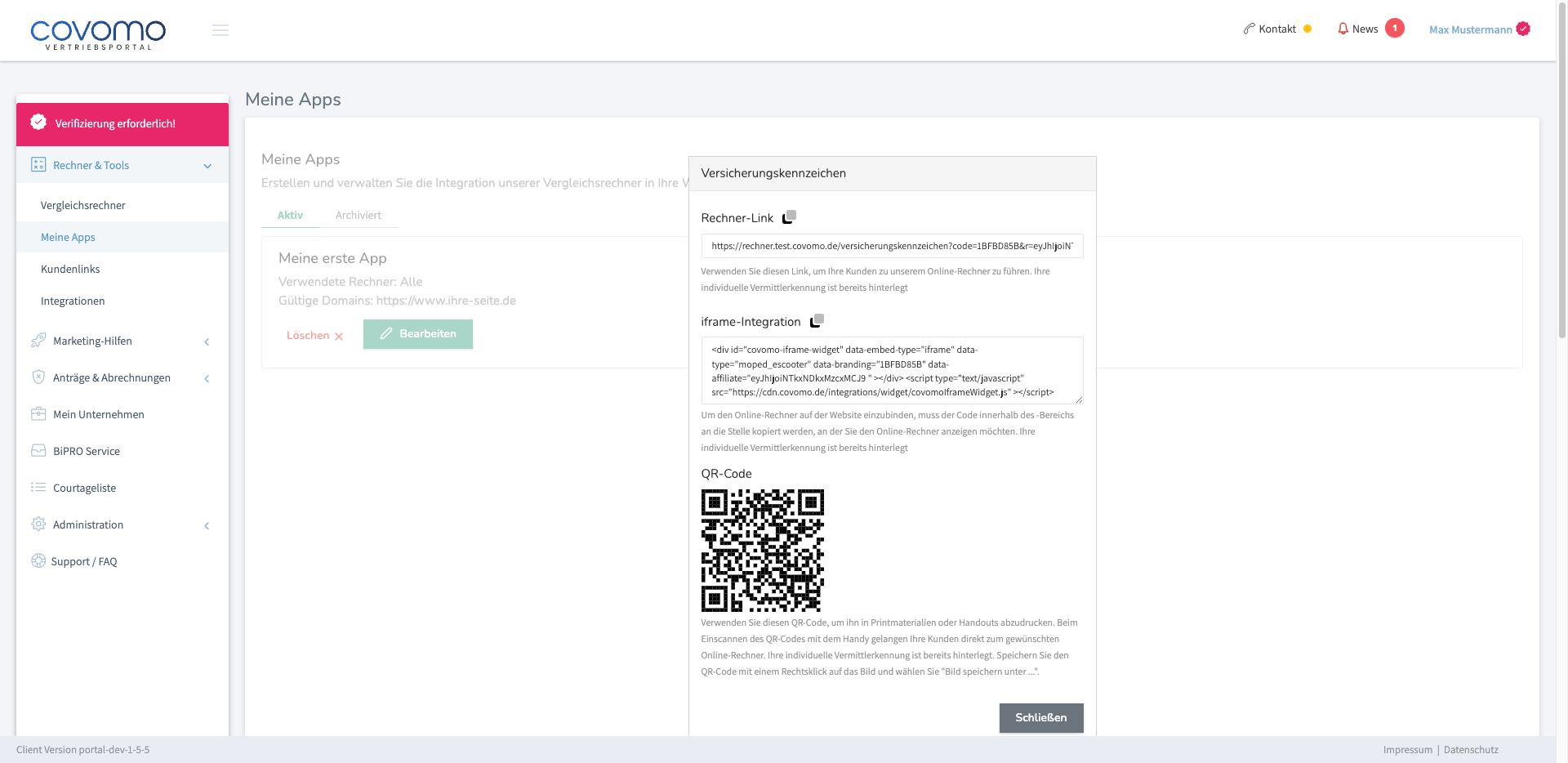
Task: Switch to the Aktiv tab
Action: pyautogui.click(x=290, y=215)
